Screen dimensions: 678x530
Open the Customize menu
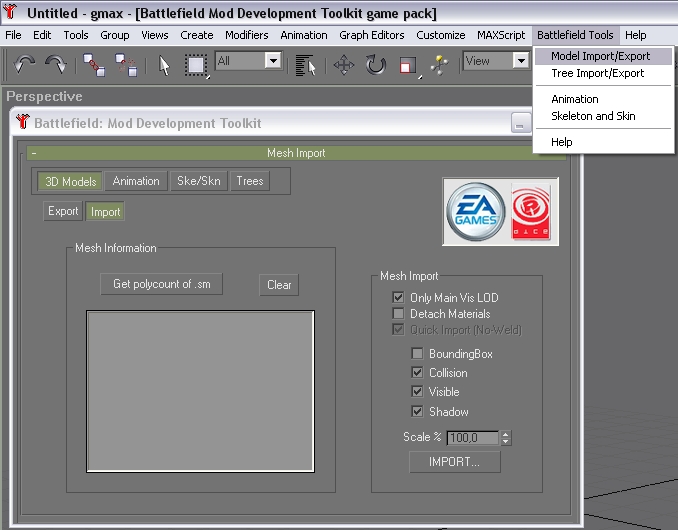441,35
